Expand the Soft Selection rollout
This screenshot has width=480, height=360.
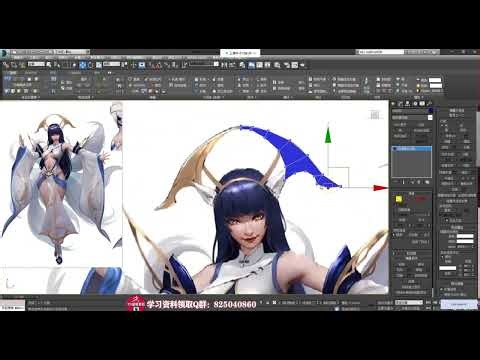pyautogui.click(x=412, y=253)
